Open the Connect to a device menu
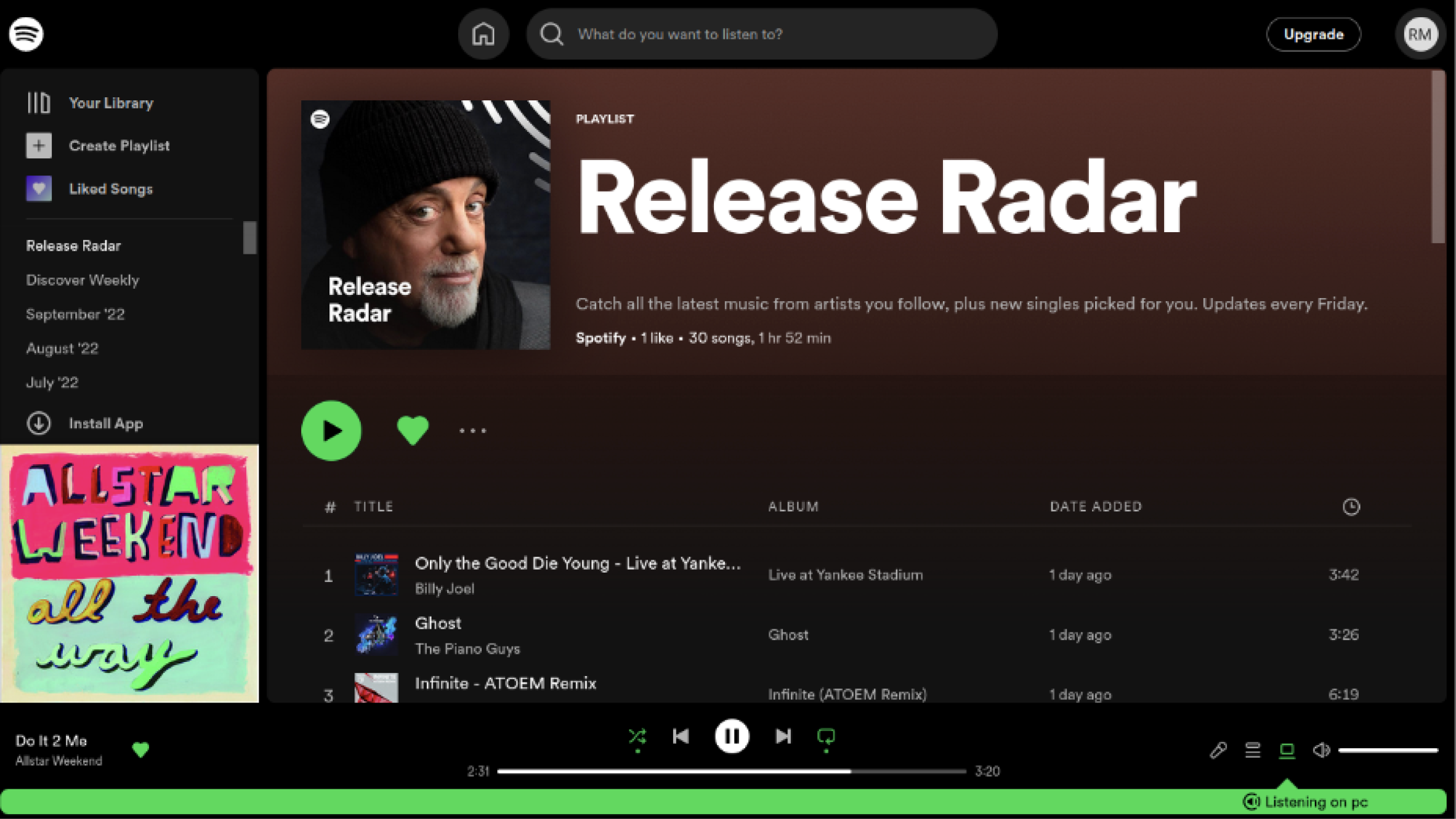1456x819 pixels. click(x=1288, y=750)
